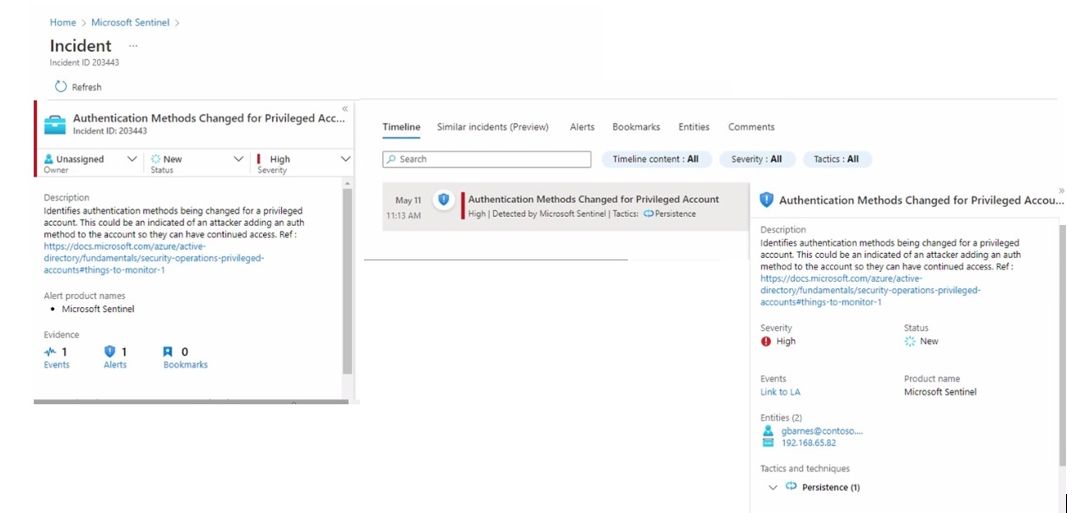
Task: Open docs link in incident description
Action: (154, 258)
